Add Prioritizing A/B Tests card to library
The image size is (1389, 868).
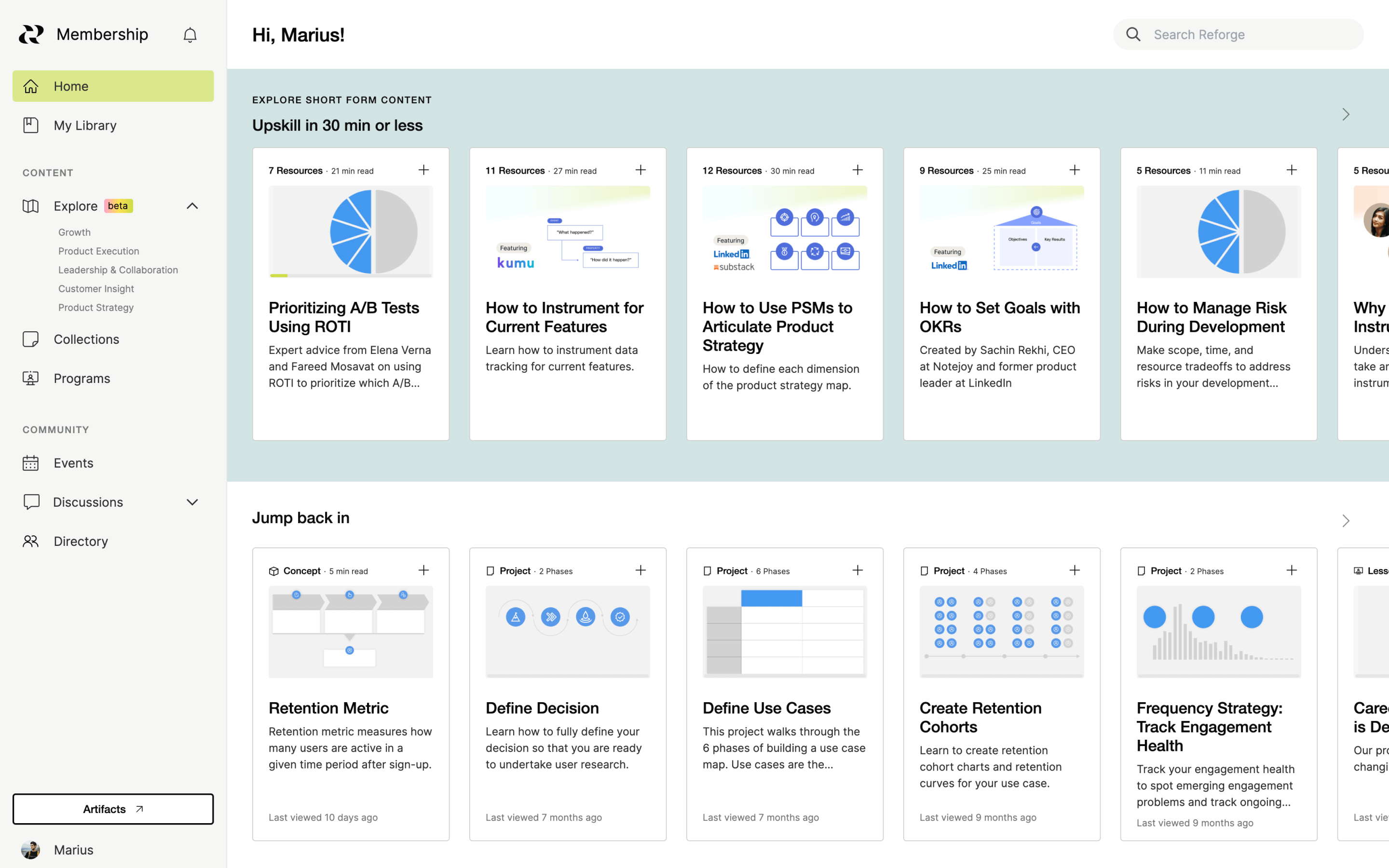click(423, 170)
